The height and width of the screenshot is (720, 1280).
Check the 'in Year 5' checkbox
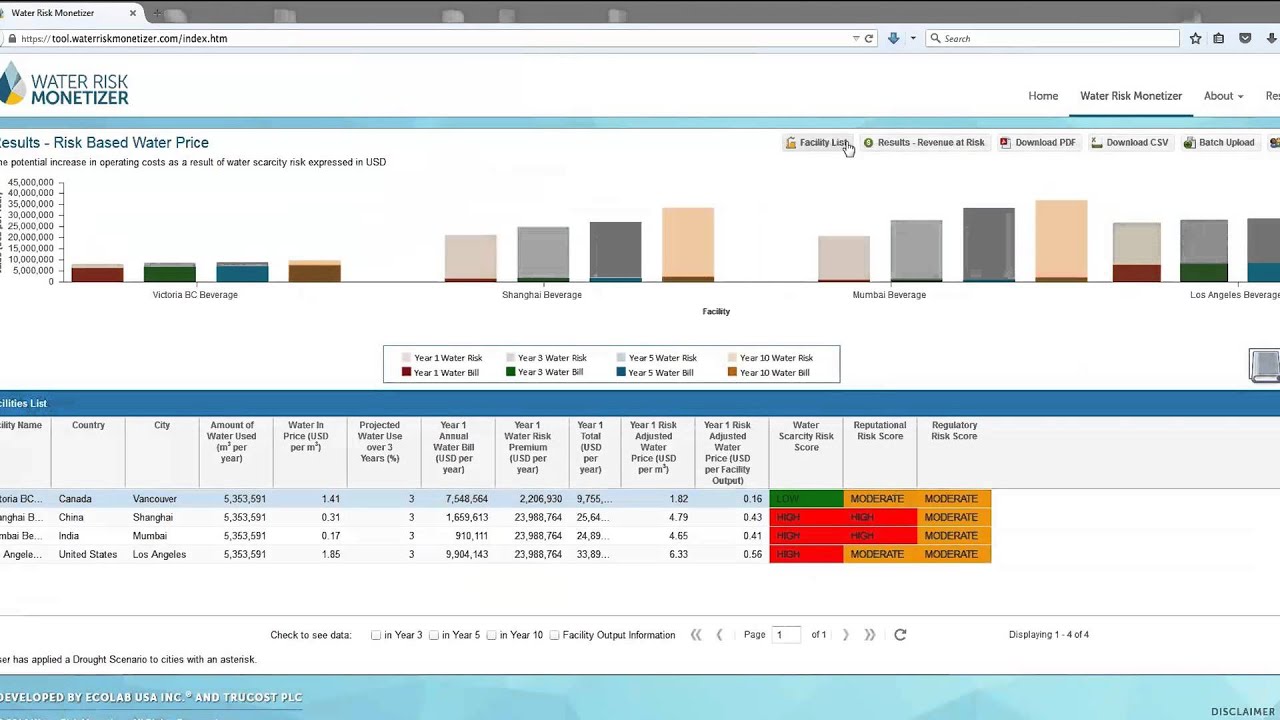(434, 635)
